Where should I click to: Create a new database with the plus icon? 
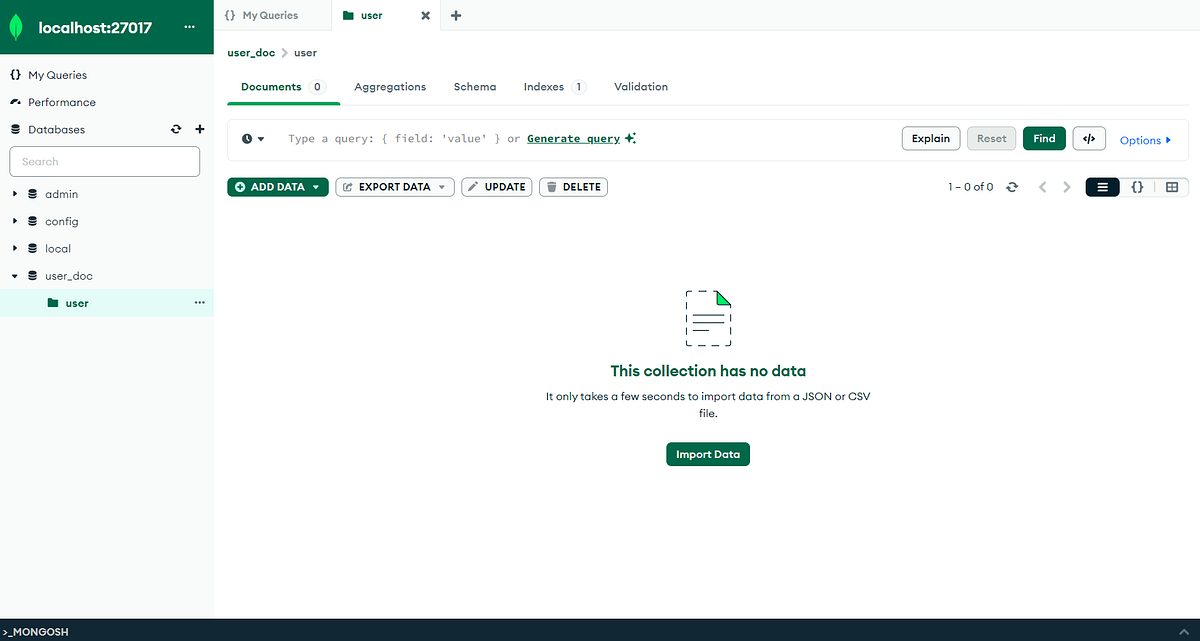[199, 129]
